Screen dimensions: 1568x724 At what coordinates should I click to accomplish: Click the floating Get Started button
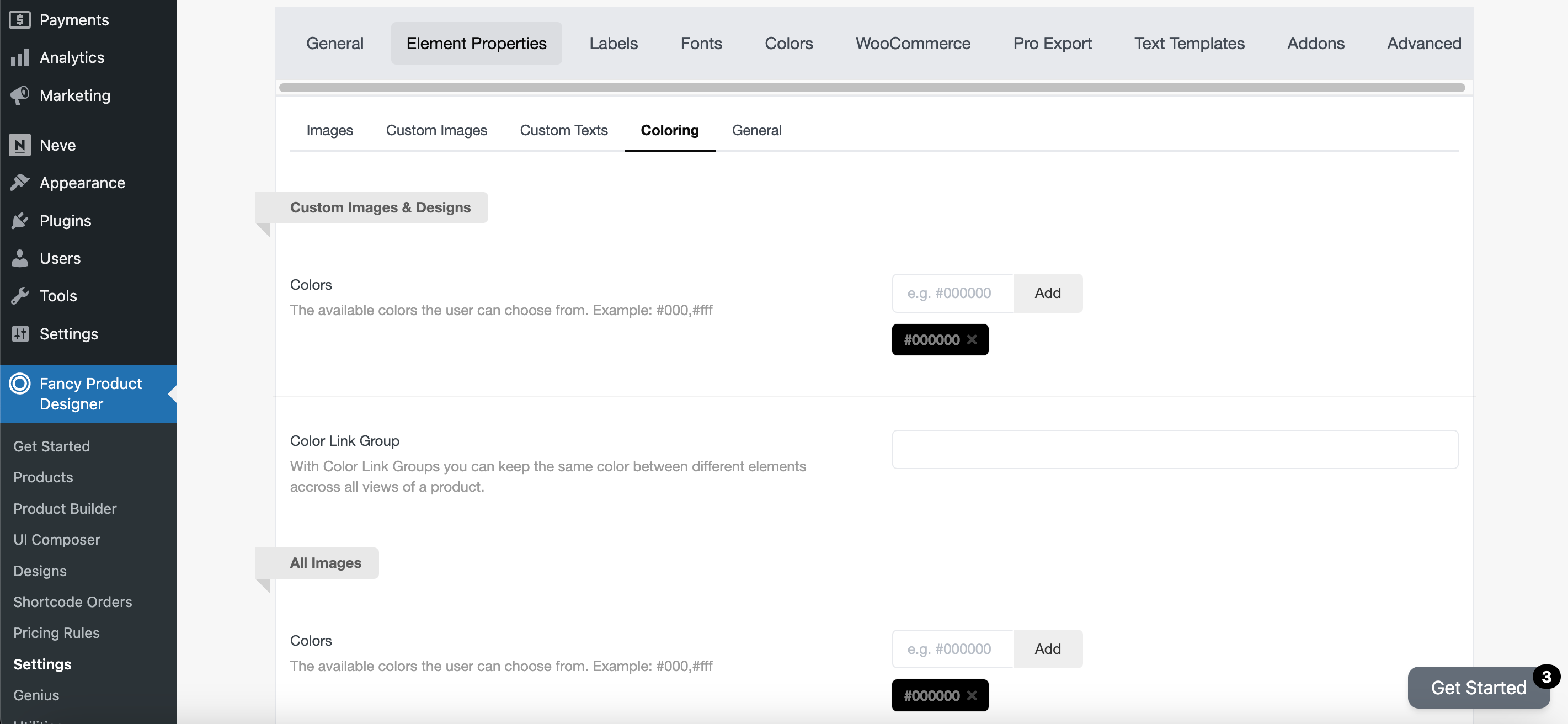click(x=1478, y=688)
